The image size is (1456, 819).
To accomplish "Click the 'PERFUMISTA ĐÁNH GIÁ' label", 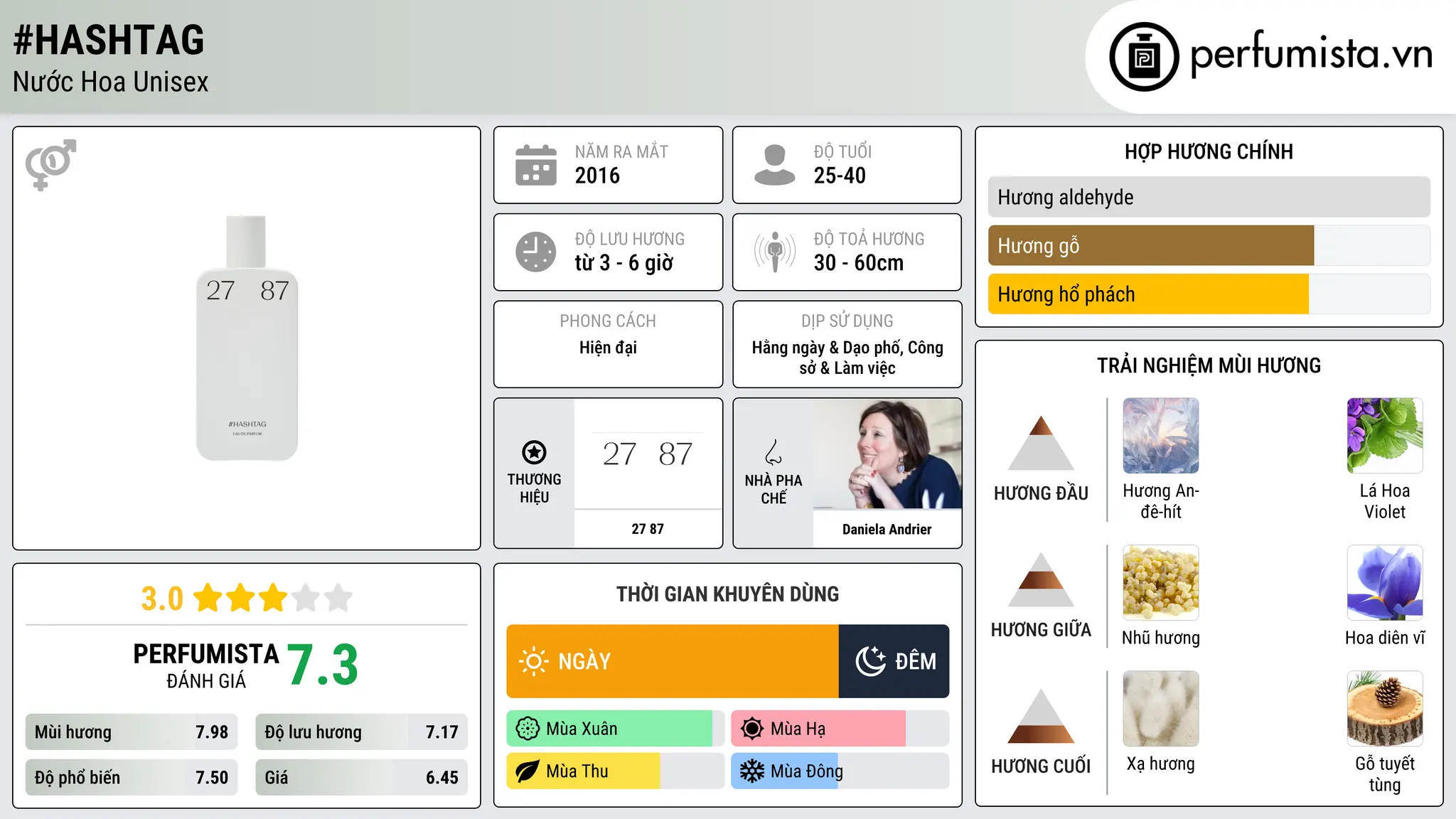I will [206, 666].
